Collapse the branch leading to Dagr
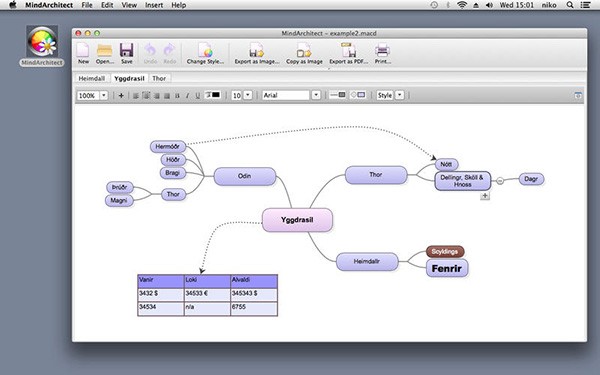Image resolution: width=600 pixels, height=375 pixels. (500, 181)
